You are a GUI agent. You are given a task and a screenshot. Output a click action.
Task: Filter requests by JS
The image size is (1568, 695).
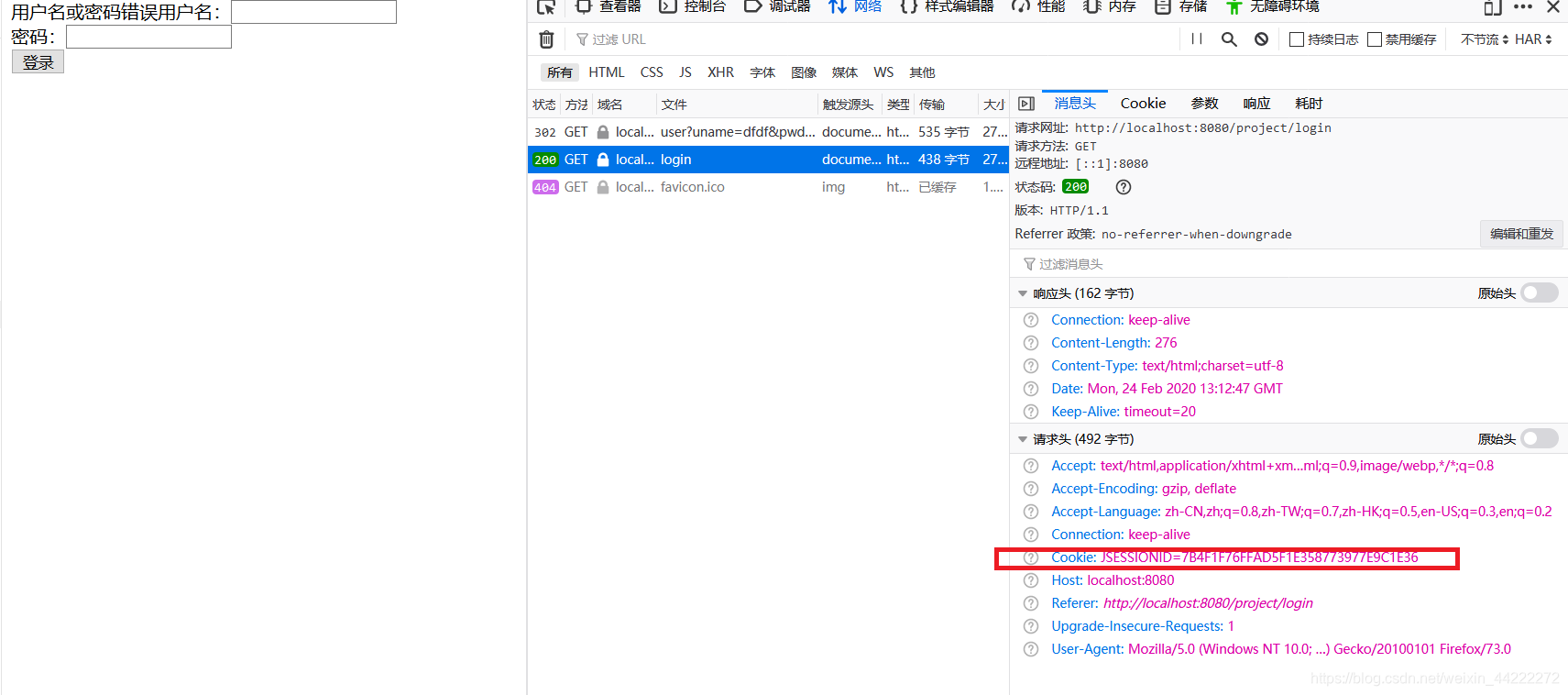pos(685,72)
